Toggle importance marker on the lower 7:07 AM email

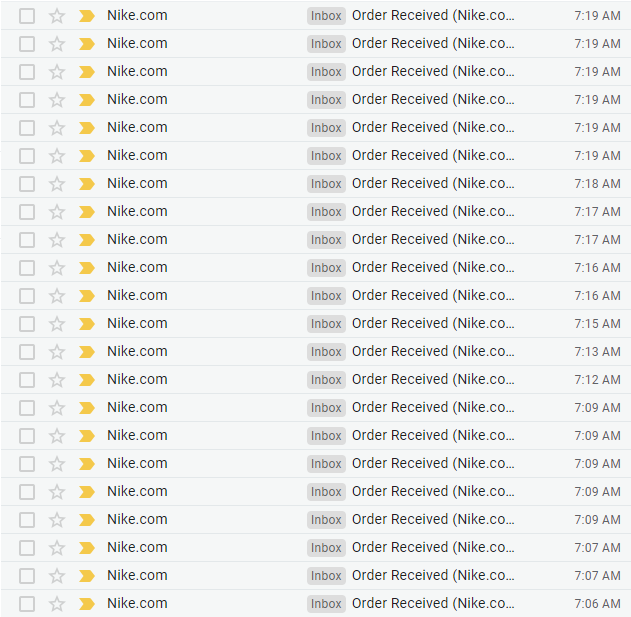(x=87, y=576)
